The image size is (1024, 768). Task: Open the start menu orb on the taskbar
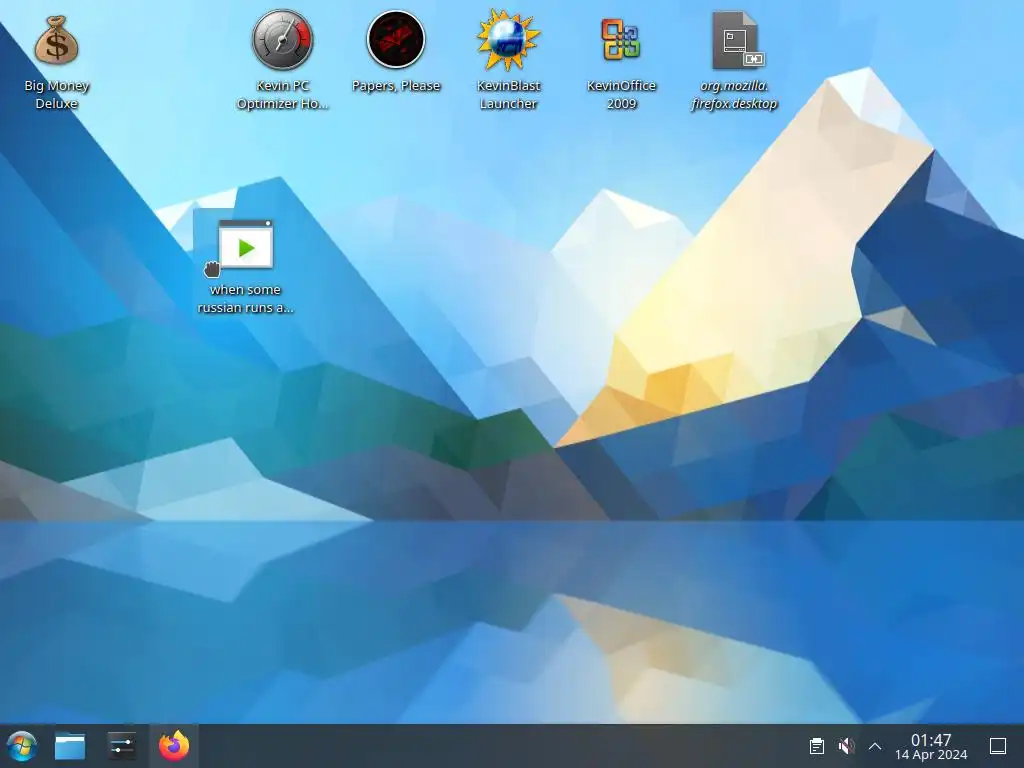click(x=22, y=746)
